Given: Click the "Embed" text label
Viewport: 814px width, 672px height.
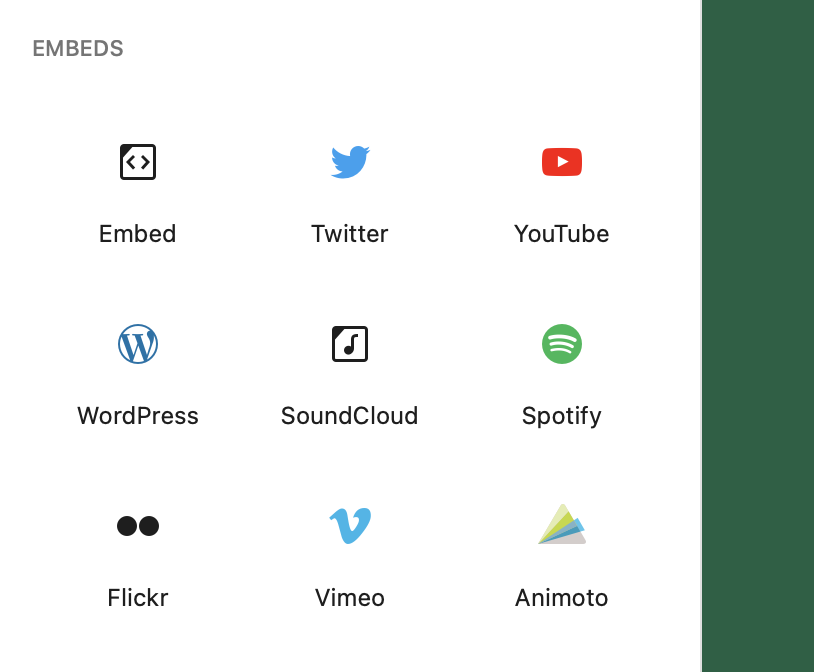Looking at the screenshot, I should click(138, 234).
